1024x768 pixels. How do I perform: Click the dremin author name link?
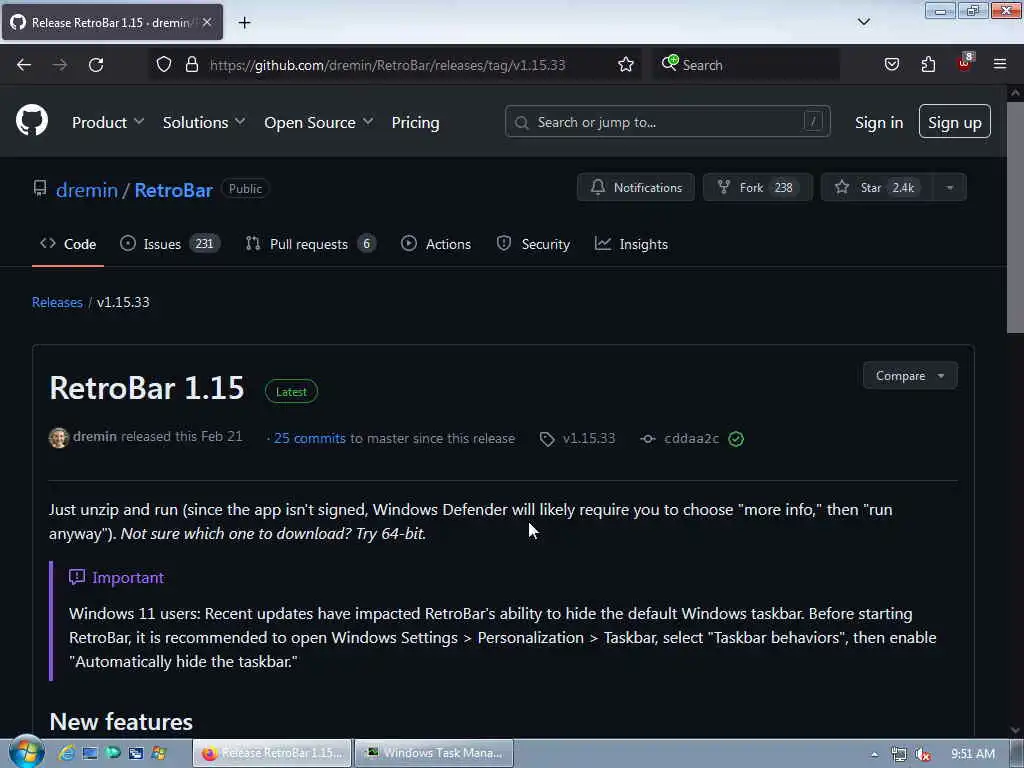(95, 437)
